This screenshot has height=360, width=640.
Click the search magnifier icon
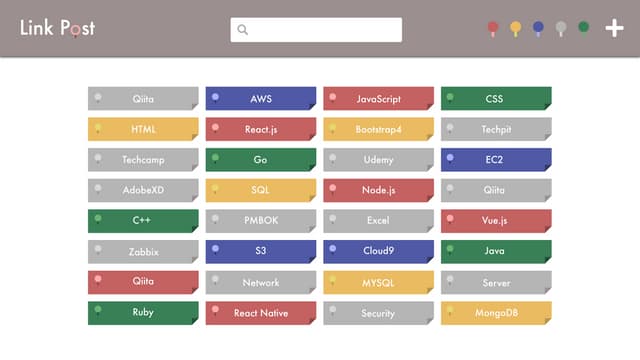(242, 30)
